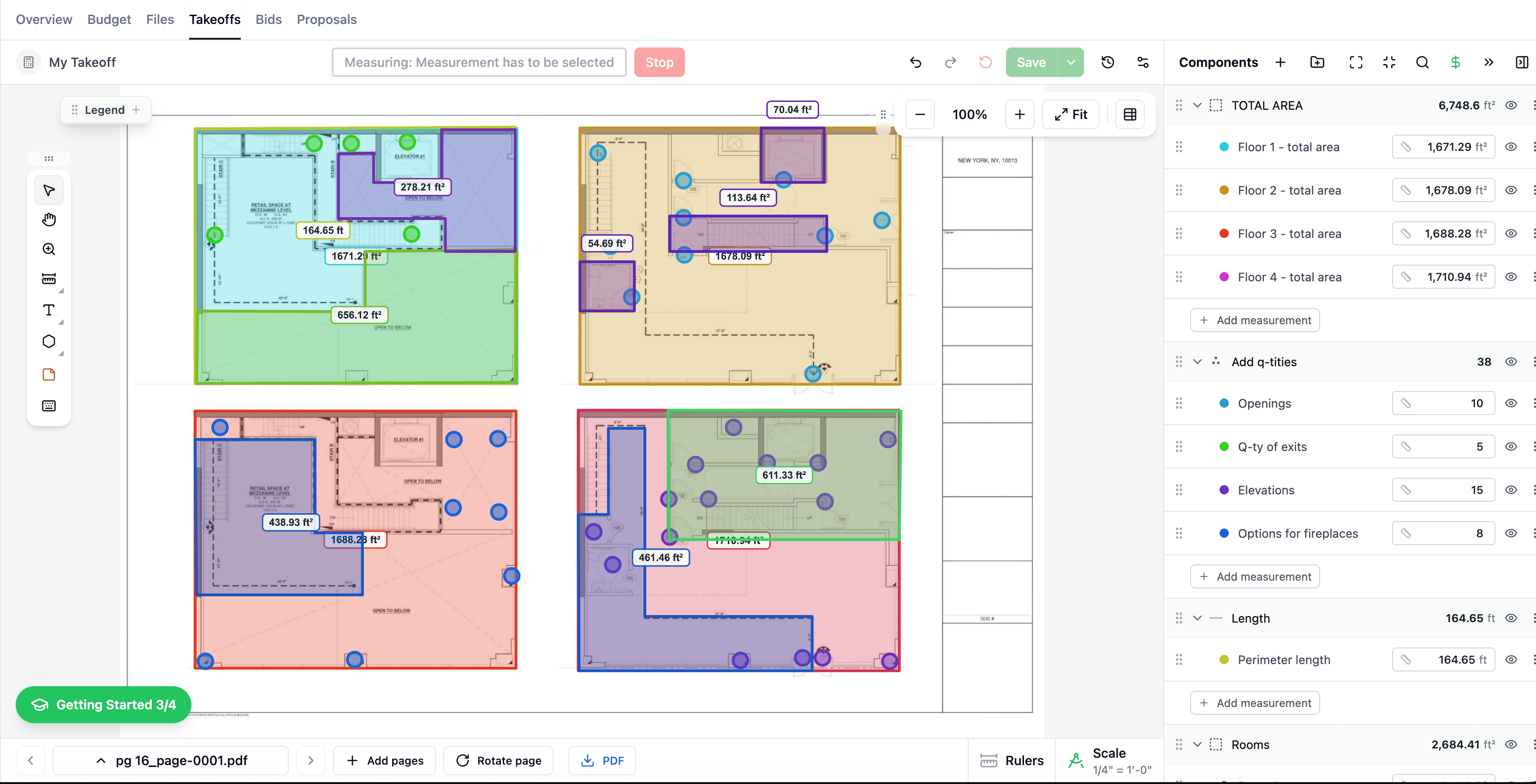
Task: Toggle visibility of Openings quantities
Action: point(1512,403)
